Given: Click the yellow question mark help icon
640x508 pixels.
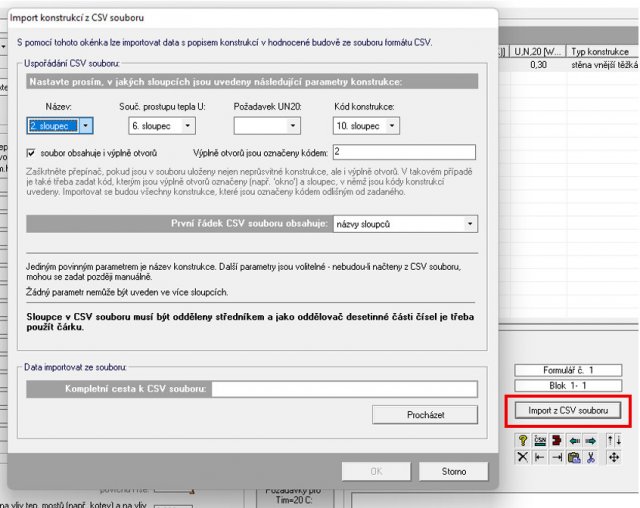Looking at the screenshot, I should [x=523, y=440].
